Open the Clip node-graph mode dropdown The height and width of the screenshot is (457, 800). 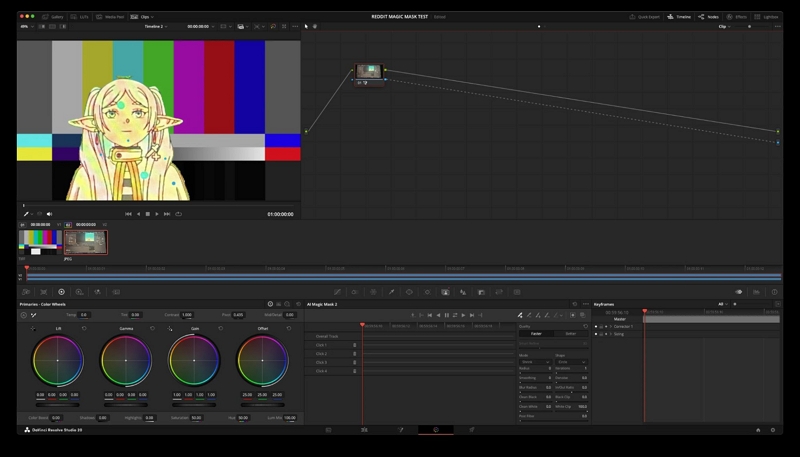[x=724, y=27]
